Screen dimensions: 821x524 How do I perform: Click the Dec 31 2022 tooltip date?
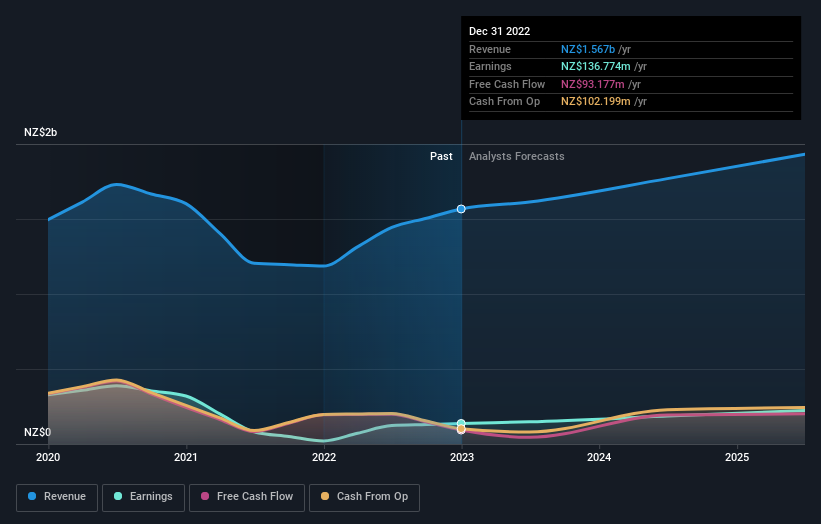coord(500,31)
